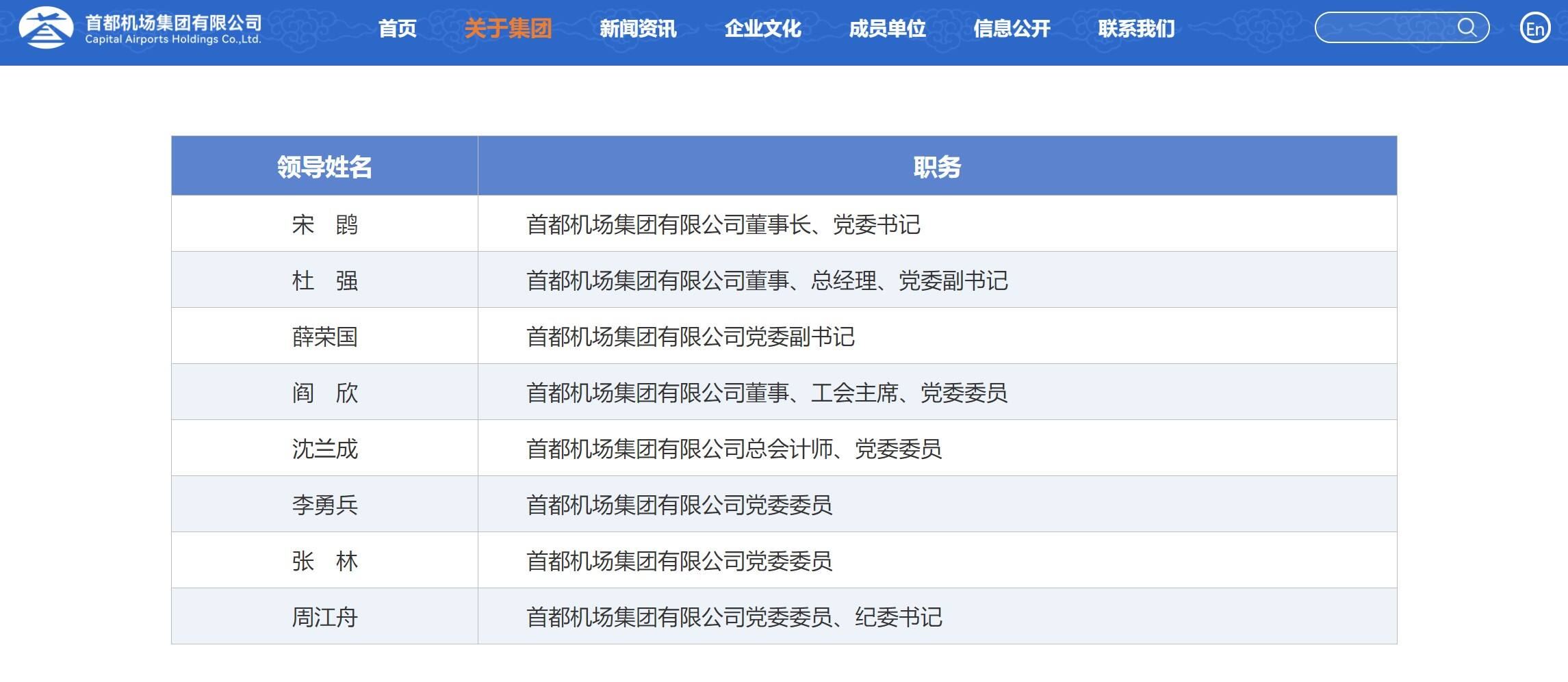Screen dimensions: 1568x682
Task: Click the 领导姓名 column header
Action: pos(324,166)
